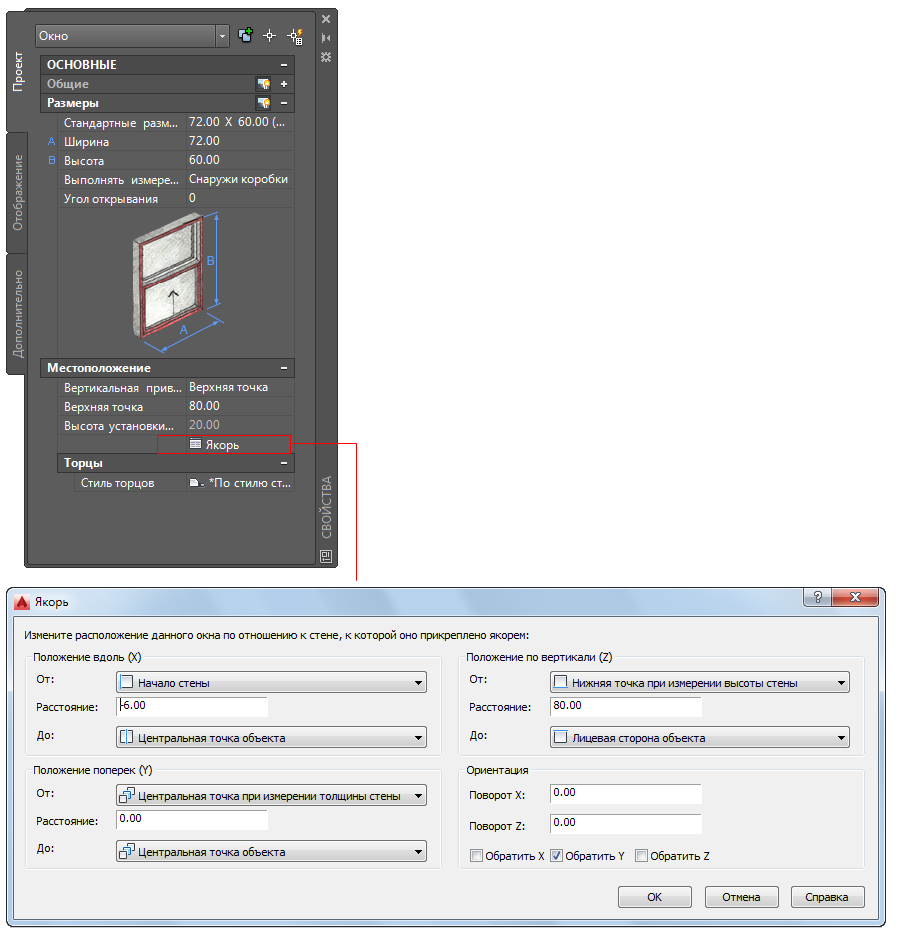Image resolution: width=897 pixels, height=933 pixels.
Task: Open the Окно object type dropdown
Action: (x=222, y=36)
